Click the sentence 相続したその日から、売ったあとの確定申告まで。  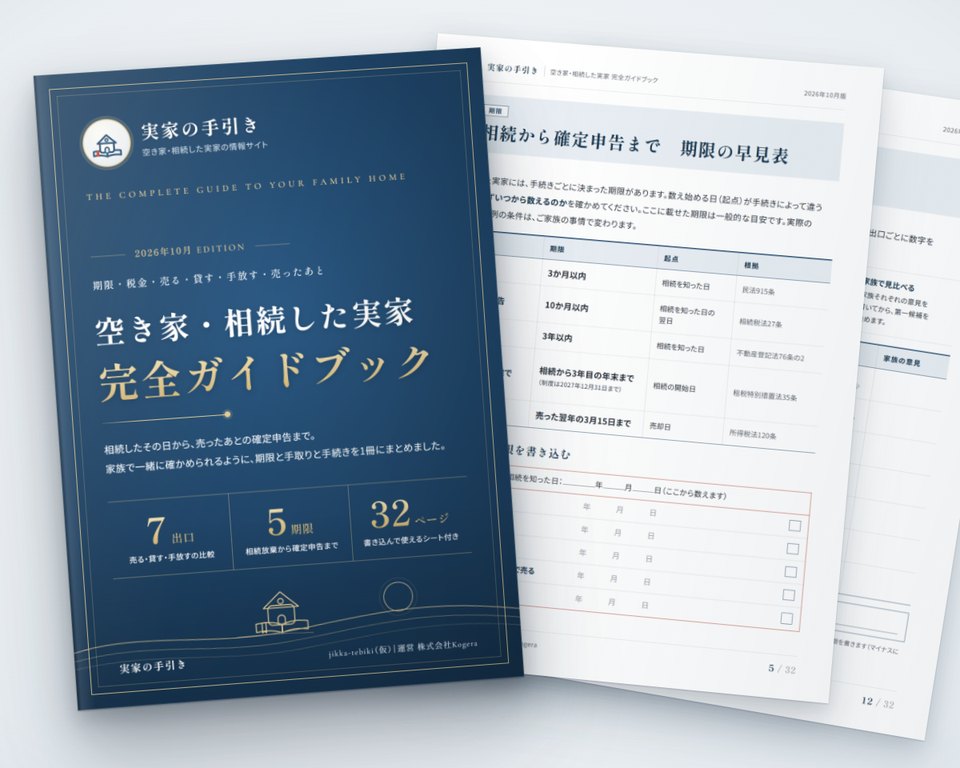(x=209, y=443)
